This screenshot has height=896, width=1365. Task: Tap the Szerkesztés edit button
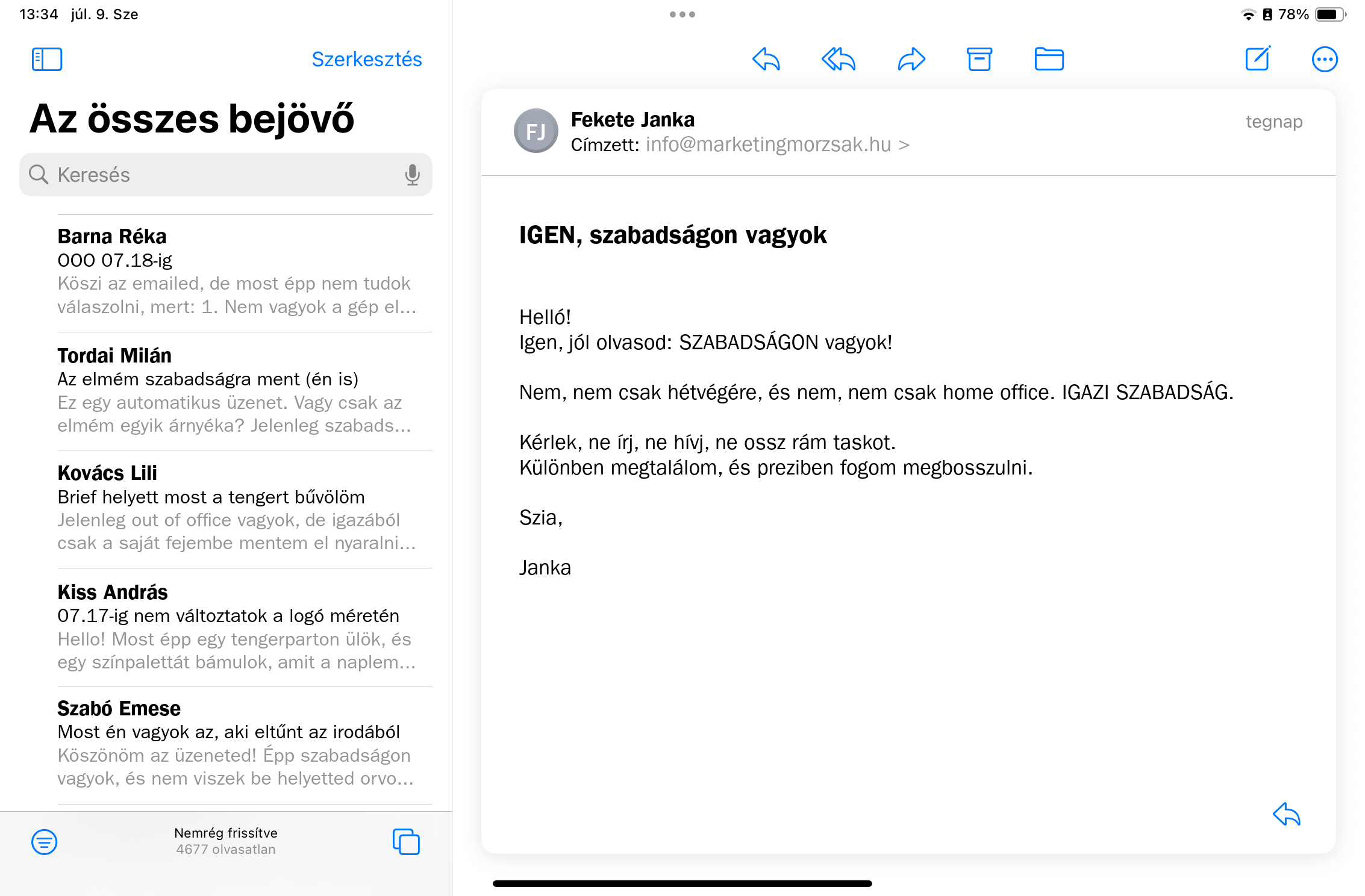click(366, 59)
